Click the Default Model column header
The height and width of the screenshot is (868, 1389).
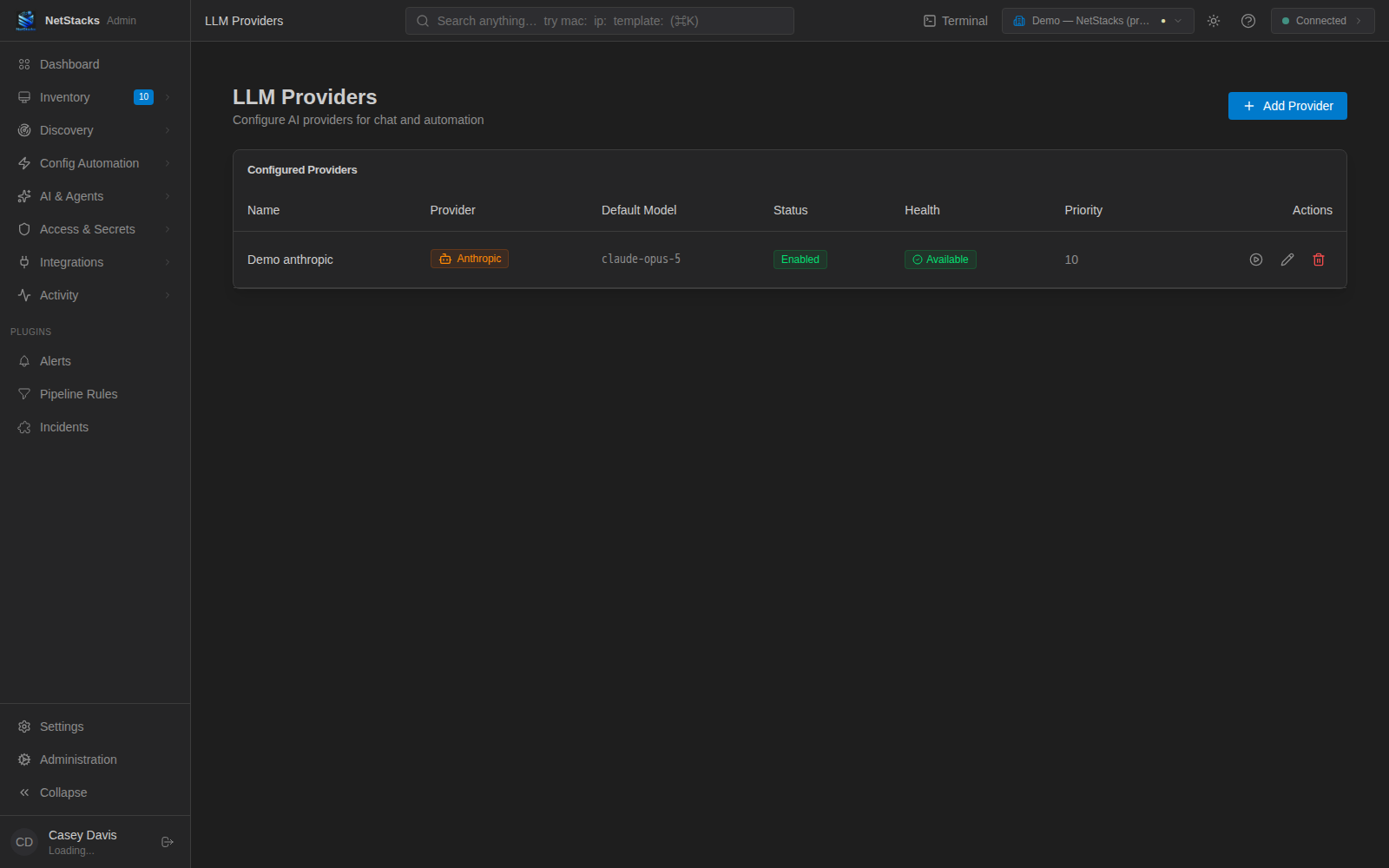639,210
